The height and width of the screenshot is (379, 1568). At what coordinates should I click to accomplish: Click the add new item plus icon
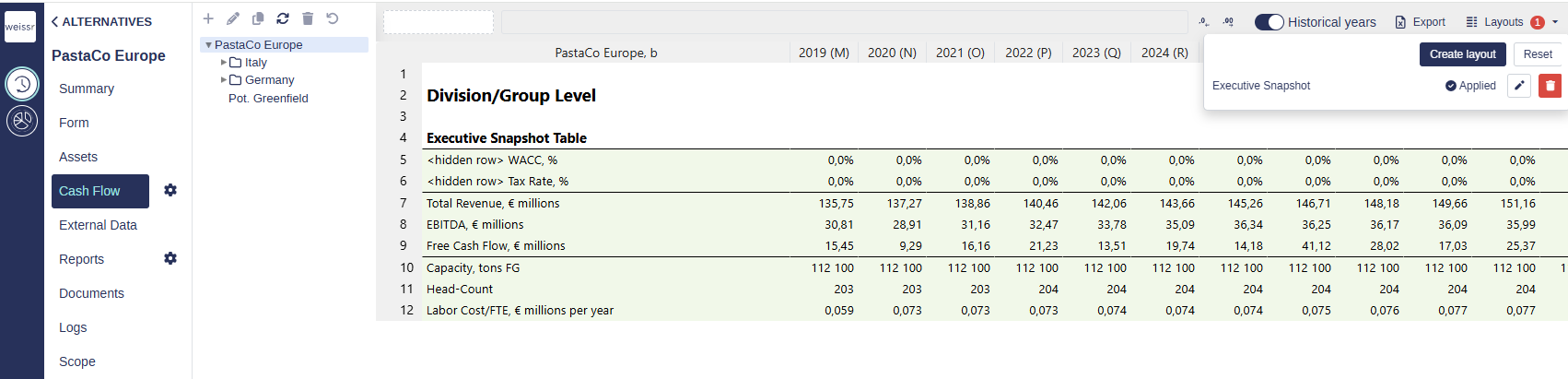point(208,18)
